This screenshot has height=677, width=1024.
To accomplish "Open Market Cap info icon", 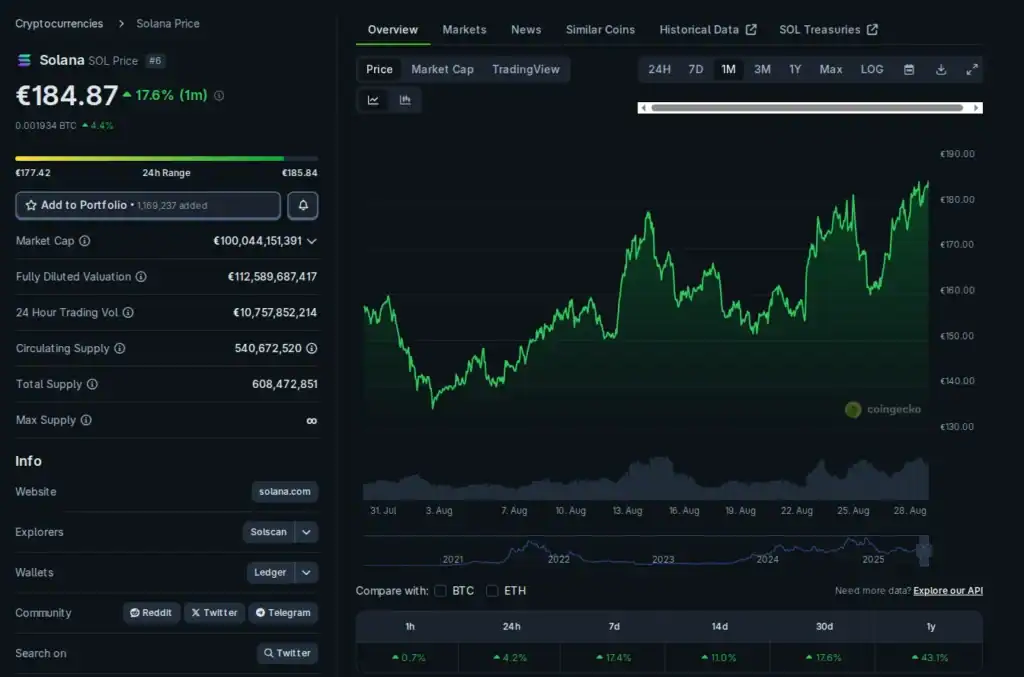I will point(85,241).
